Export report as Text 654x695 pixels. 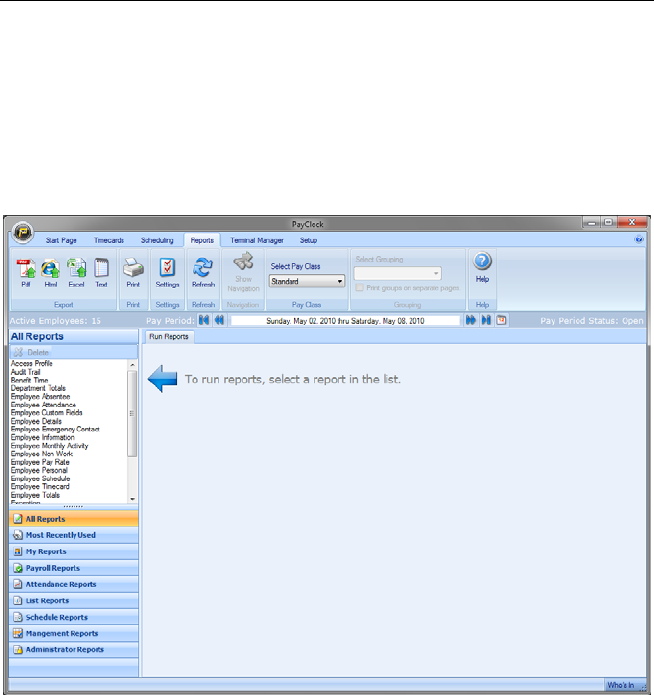coord(102,273)
